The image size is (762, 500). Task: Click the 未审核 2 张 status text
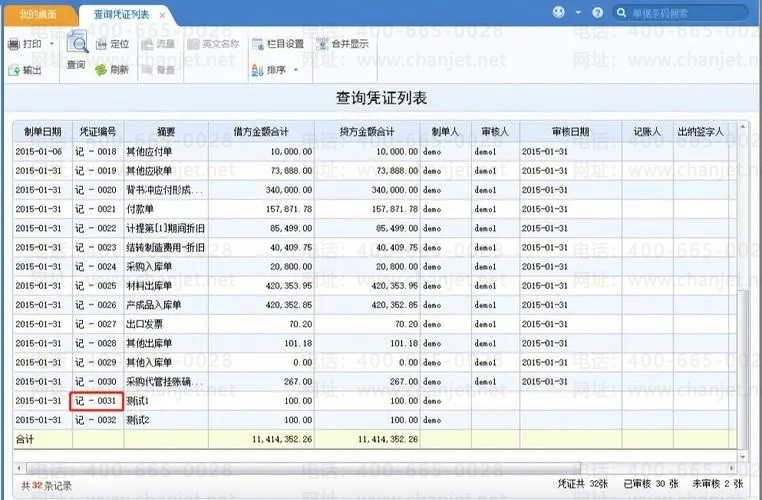[x=718, y=484]
